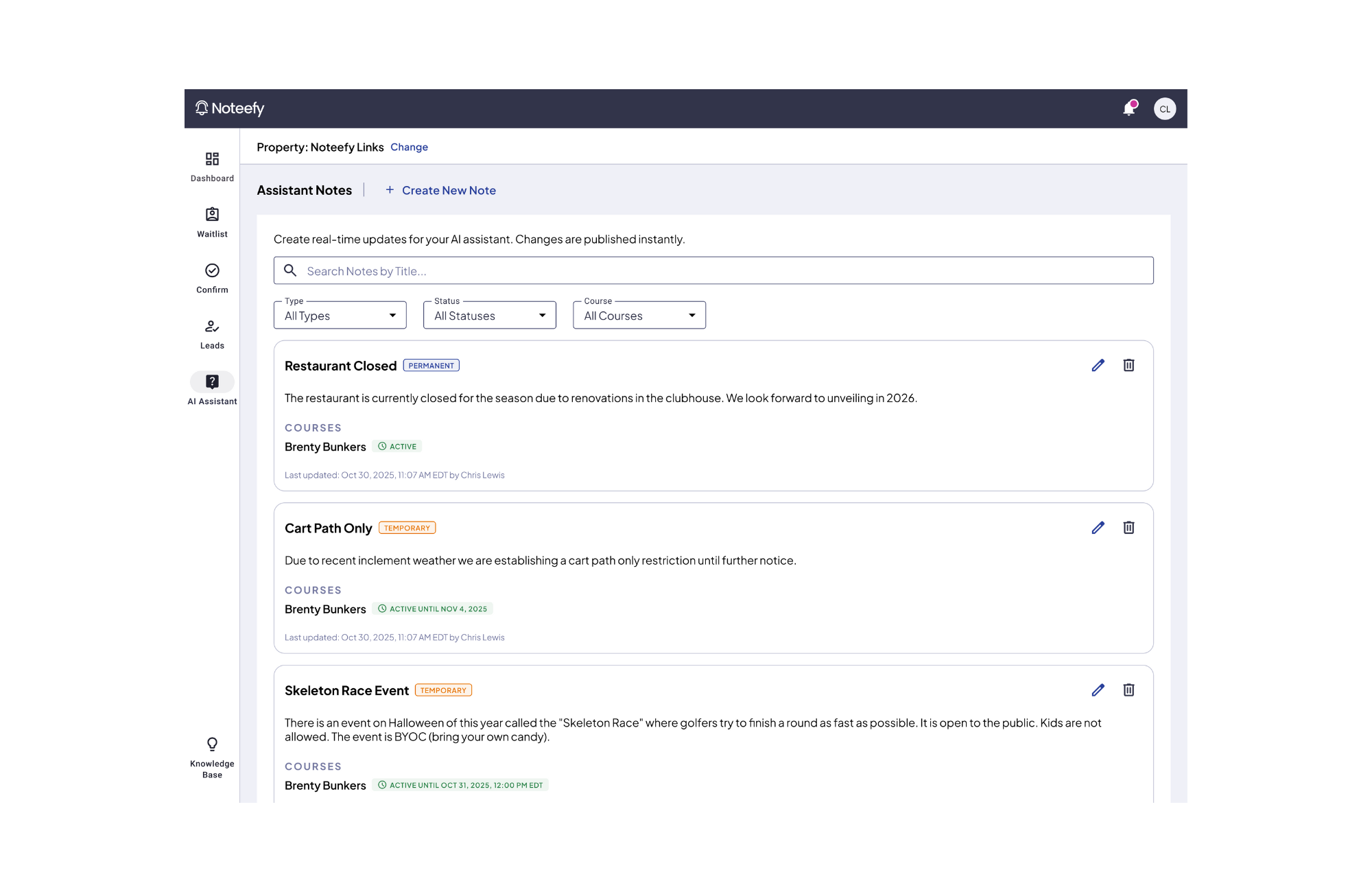Delete the Skeleton Race Event note
Screen dimensions: 1372x892
tap(1128, 690)
